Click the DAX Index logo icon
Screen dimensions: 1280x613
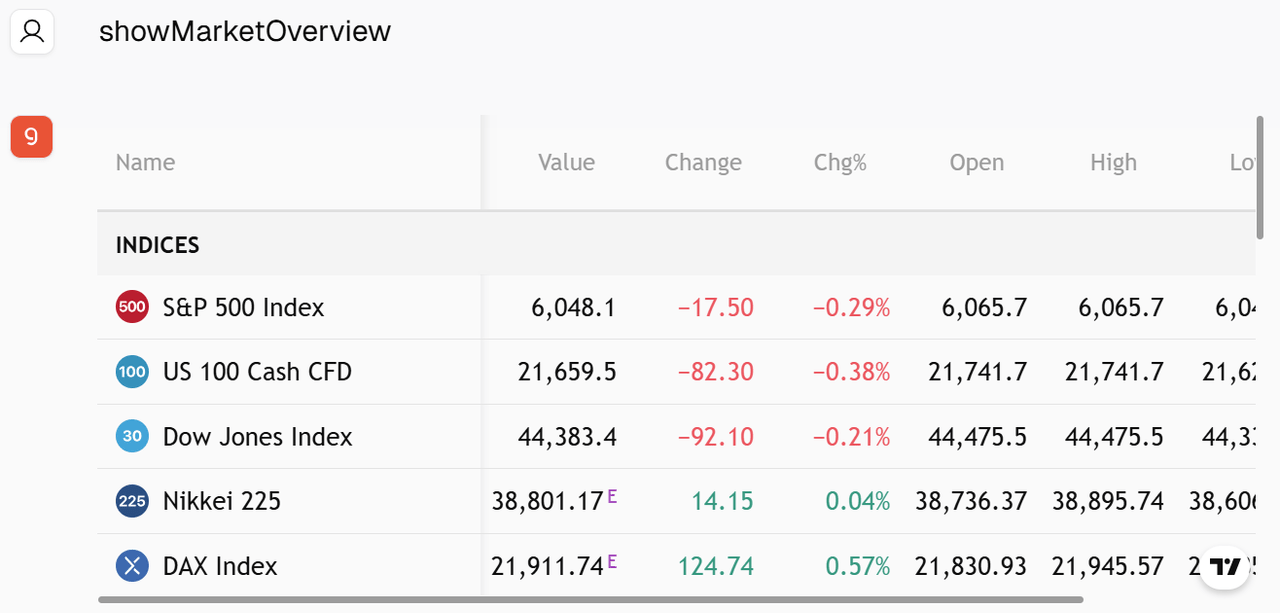point(132,566)
